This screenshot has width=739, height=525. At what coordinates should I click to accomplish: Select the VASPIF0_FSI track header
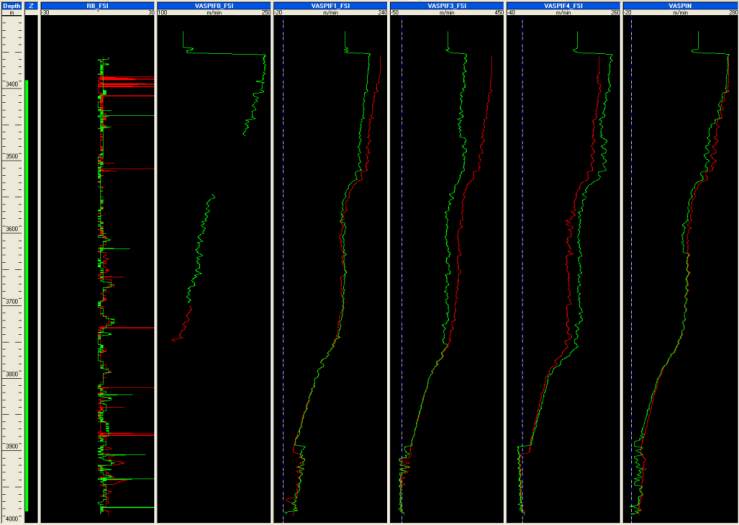point(213,5)
